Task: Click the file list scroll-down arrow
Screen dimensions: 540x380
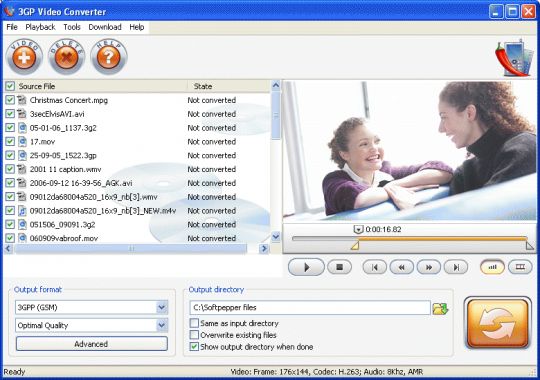Action: click(x=276, y=237)
